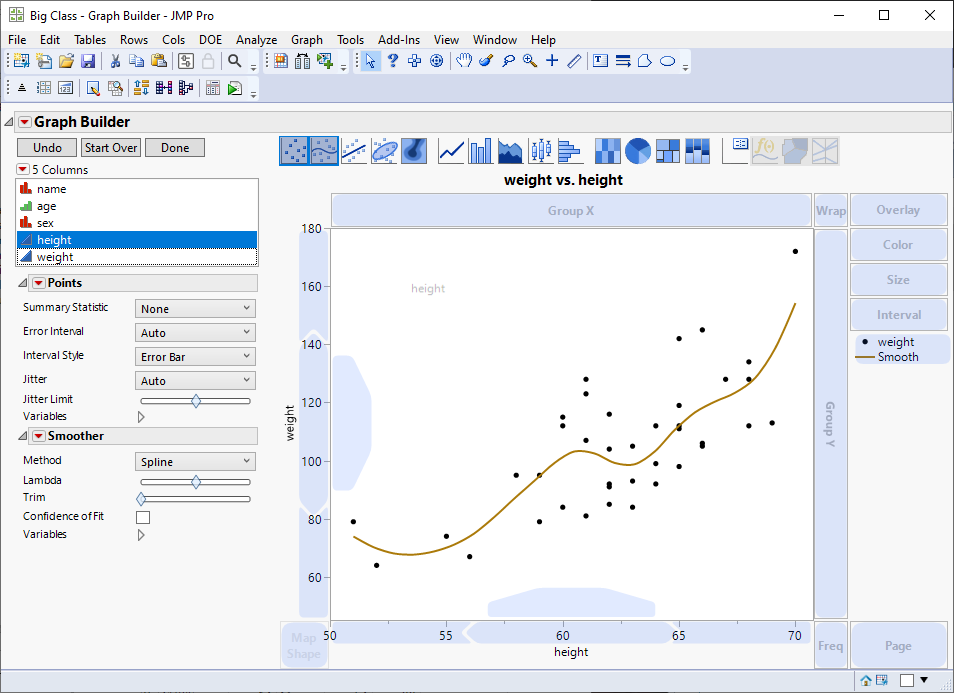The width and height of the screenshot is (954, 693).
Task: Select the Contour element icon
Action: (x=414, y=150)
